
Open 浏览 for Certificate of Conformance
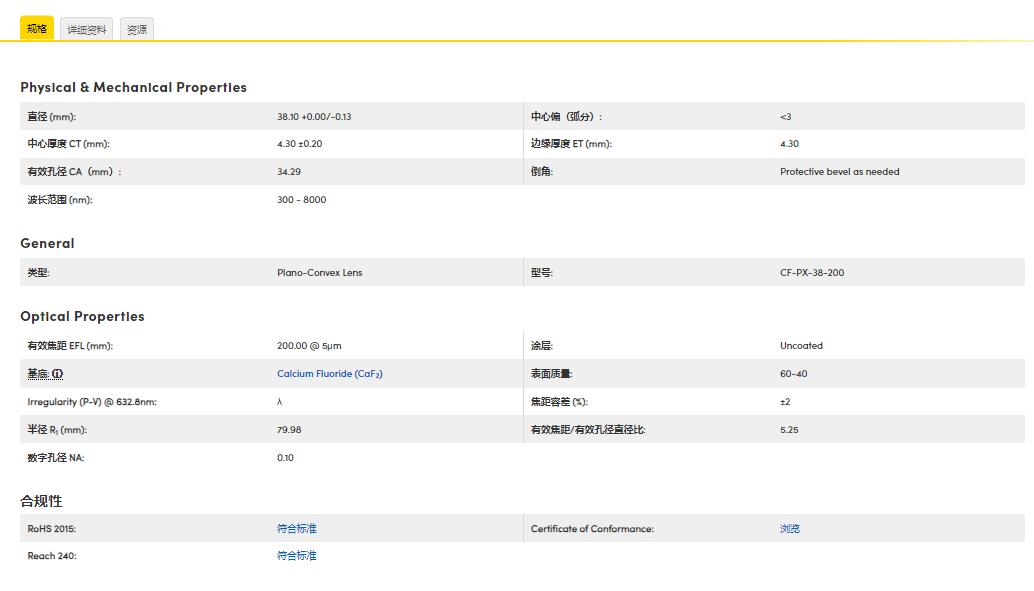[790, 528]
